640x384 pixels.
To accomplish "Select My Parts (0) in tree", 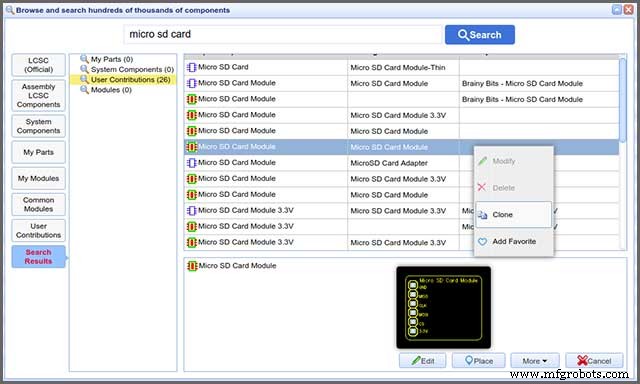I will coord(111,59).
